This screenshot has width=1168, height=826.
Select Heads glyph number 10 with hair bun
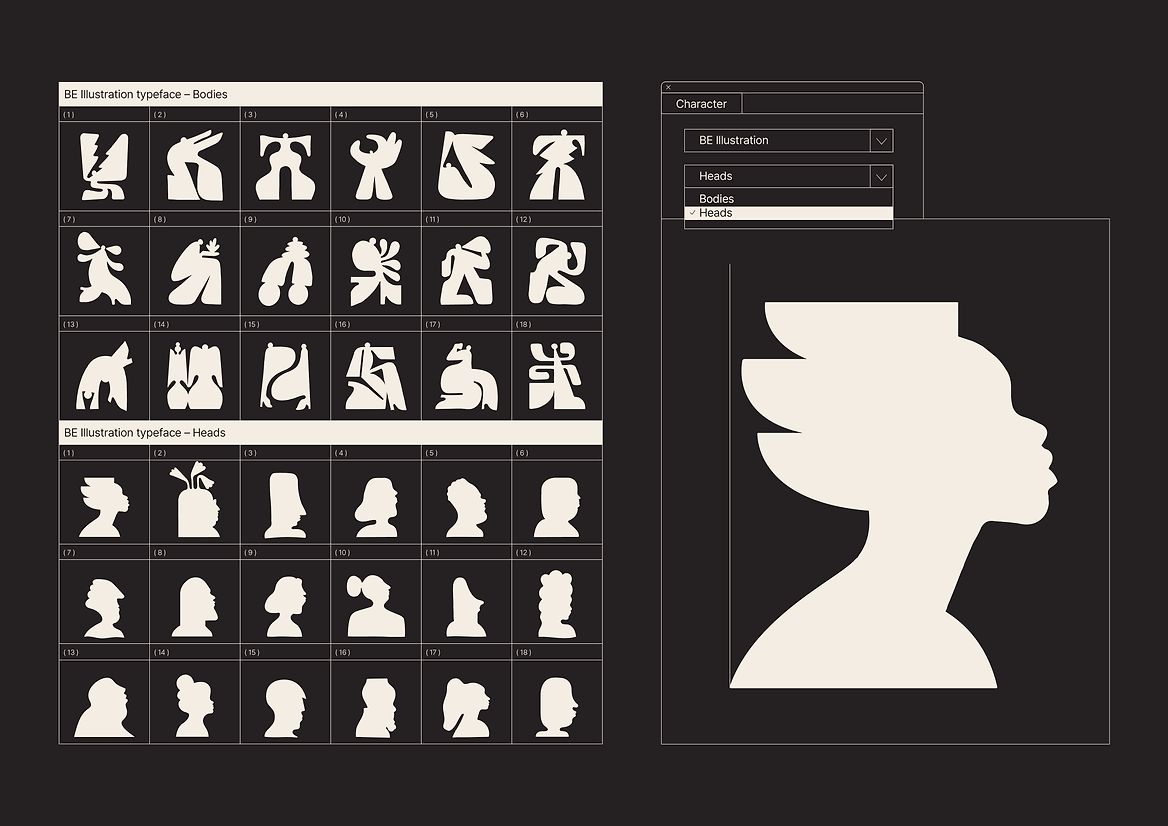[x=376, y=606]
